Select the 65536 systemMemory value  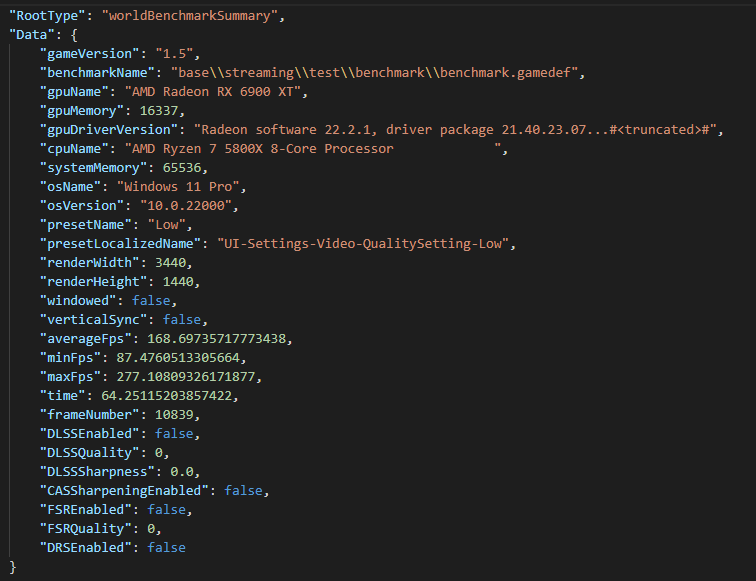[x=182, y=168]
